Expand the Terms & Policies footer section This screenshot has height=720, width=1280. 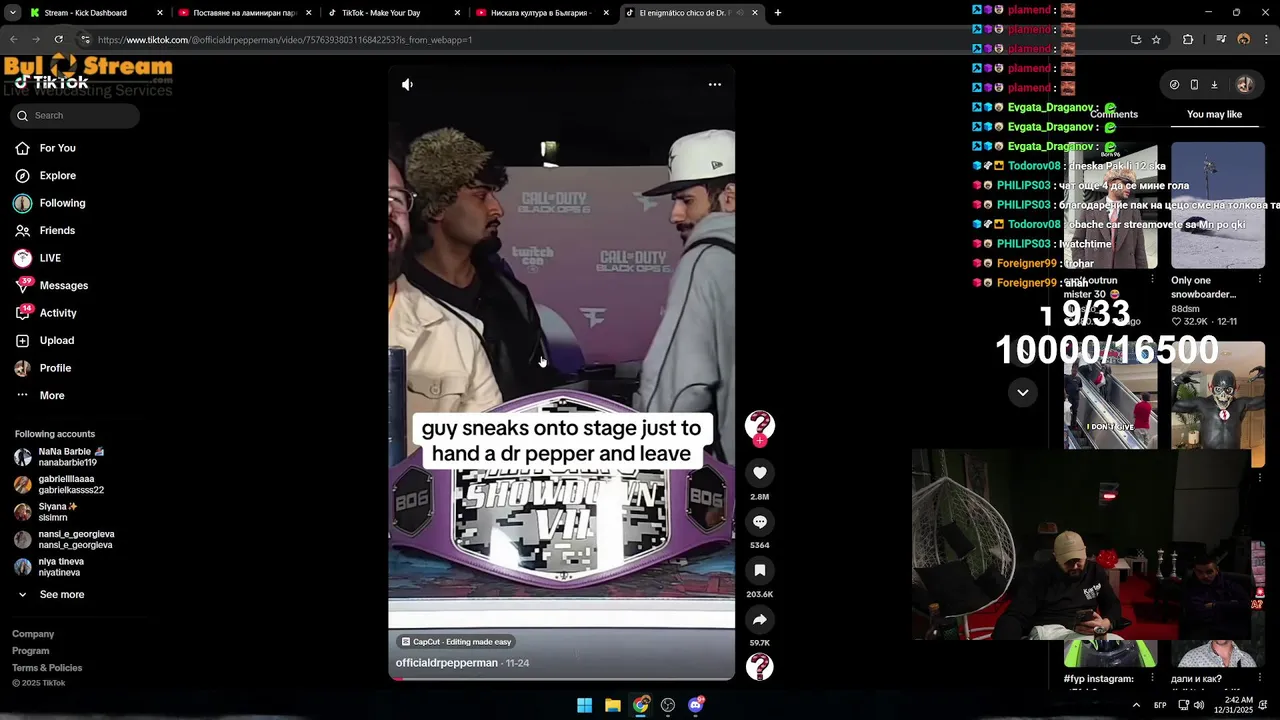coord(47,668)
